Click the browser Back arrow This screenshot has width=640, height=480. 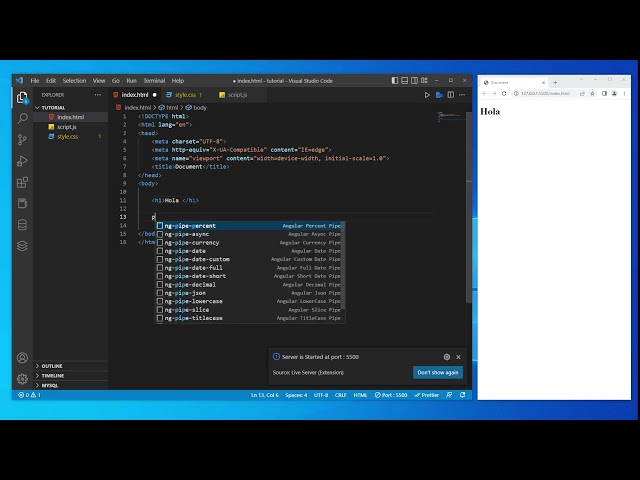pyautogui.click(x=484, y=93)
